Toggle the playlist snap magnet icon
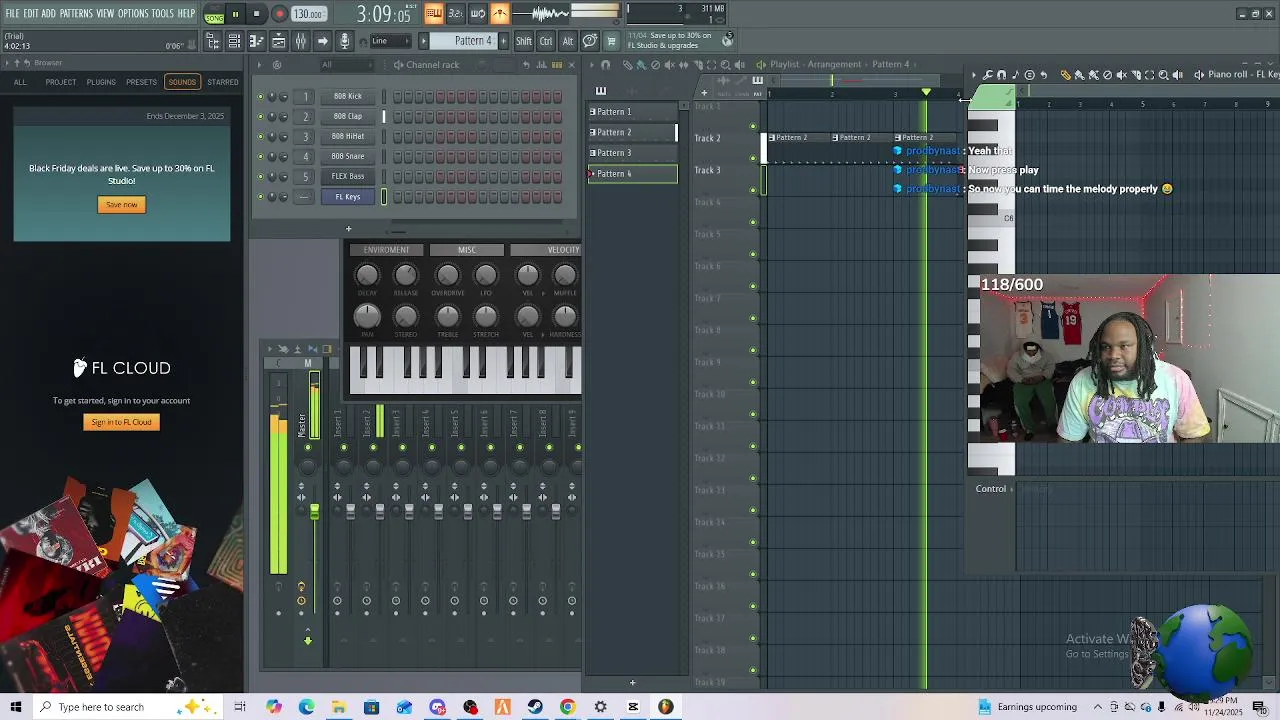 (x=605, y=65)
